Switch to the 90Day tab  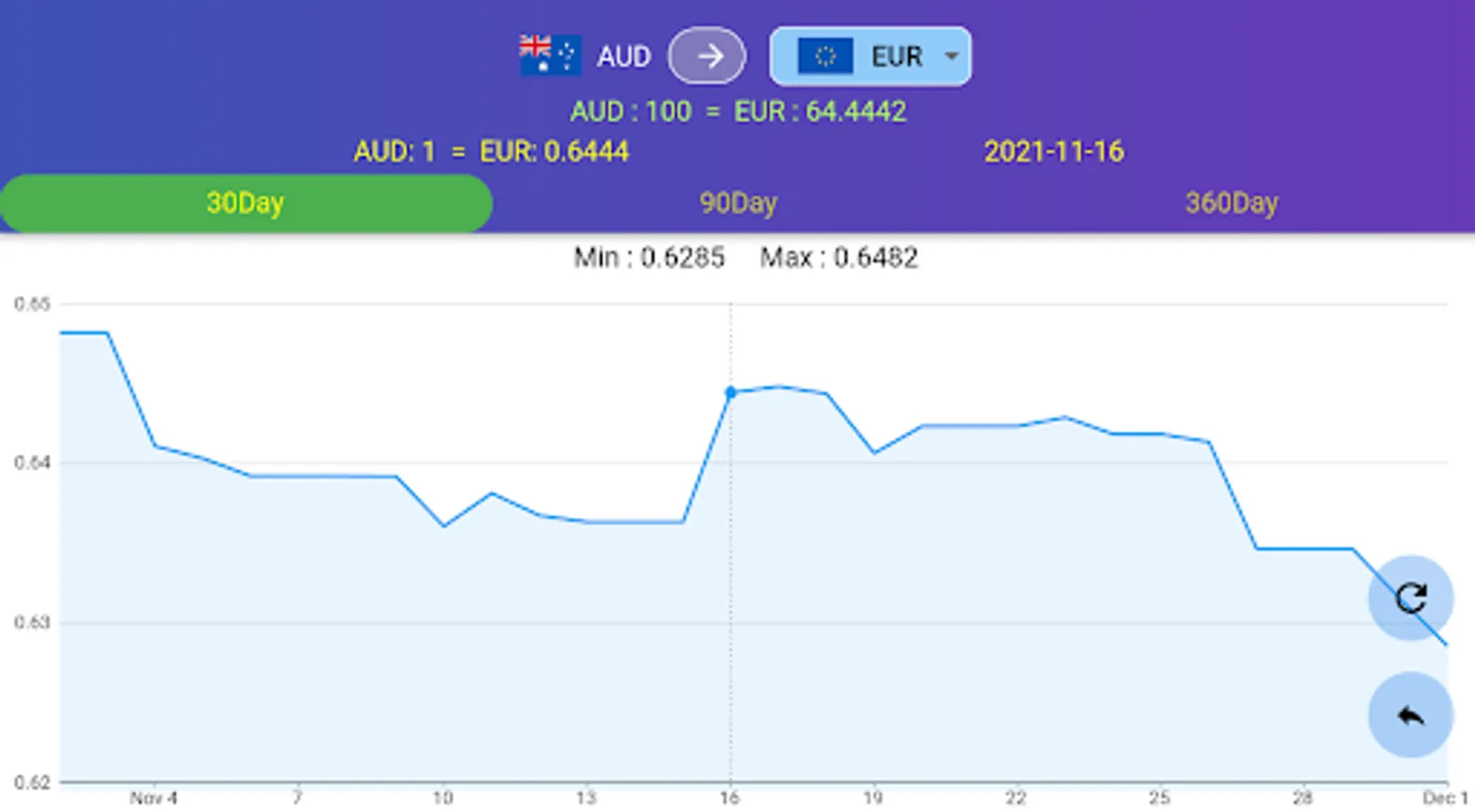pos(737,203)
